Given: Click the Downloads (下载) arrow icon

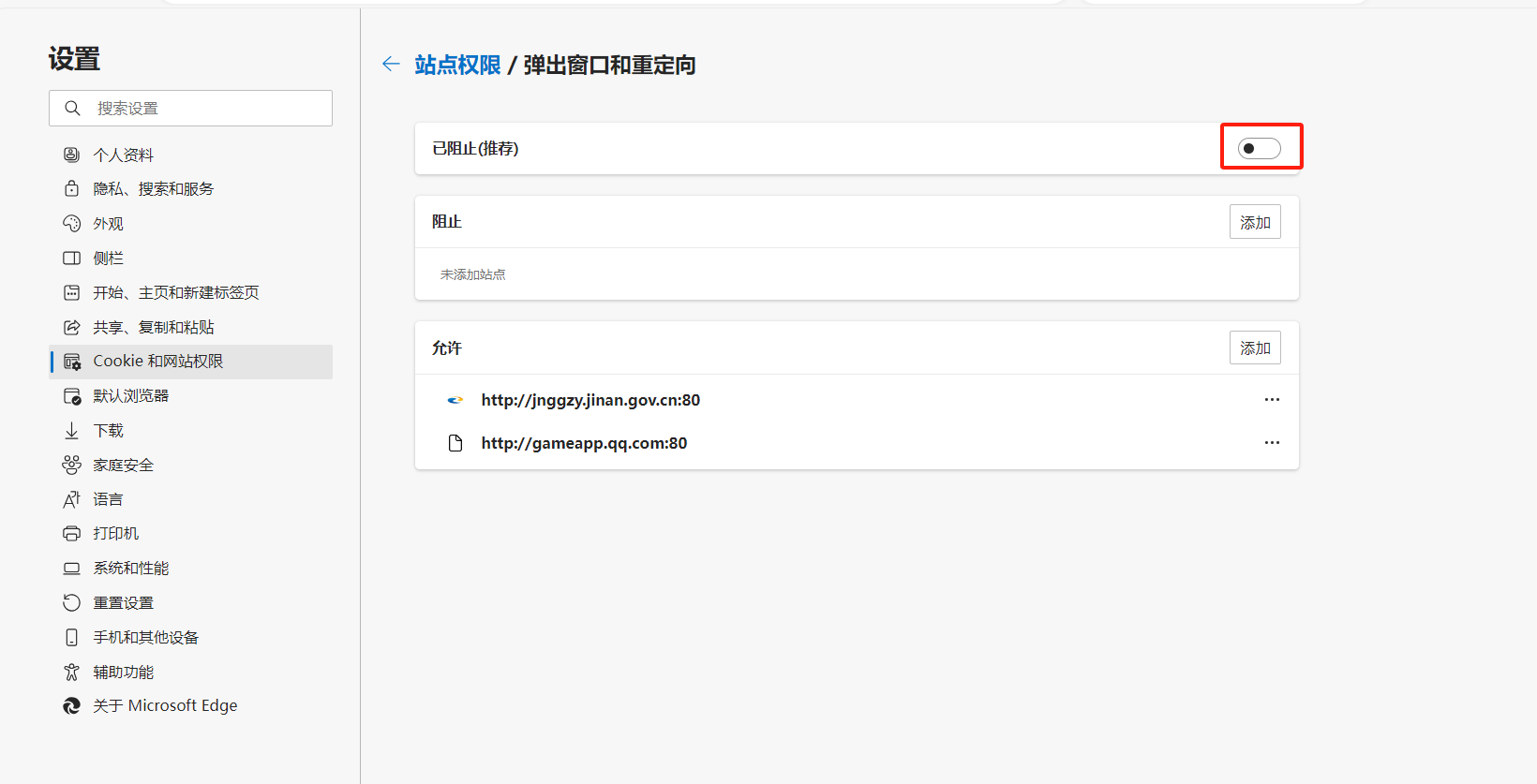Looking at the screenshot, I should 71,431.
